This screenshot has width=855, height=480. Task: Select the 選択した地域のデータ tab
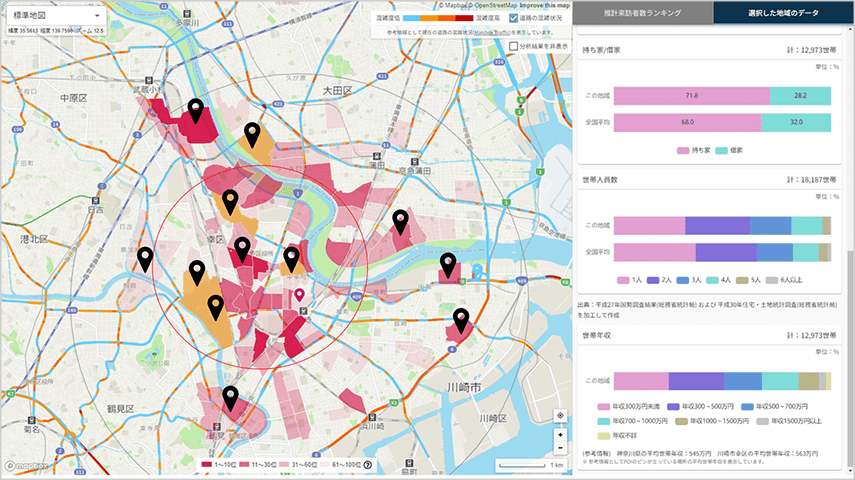pos(784,12)
